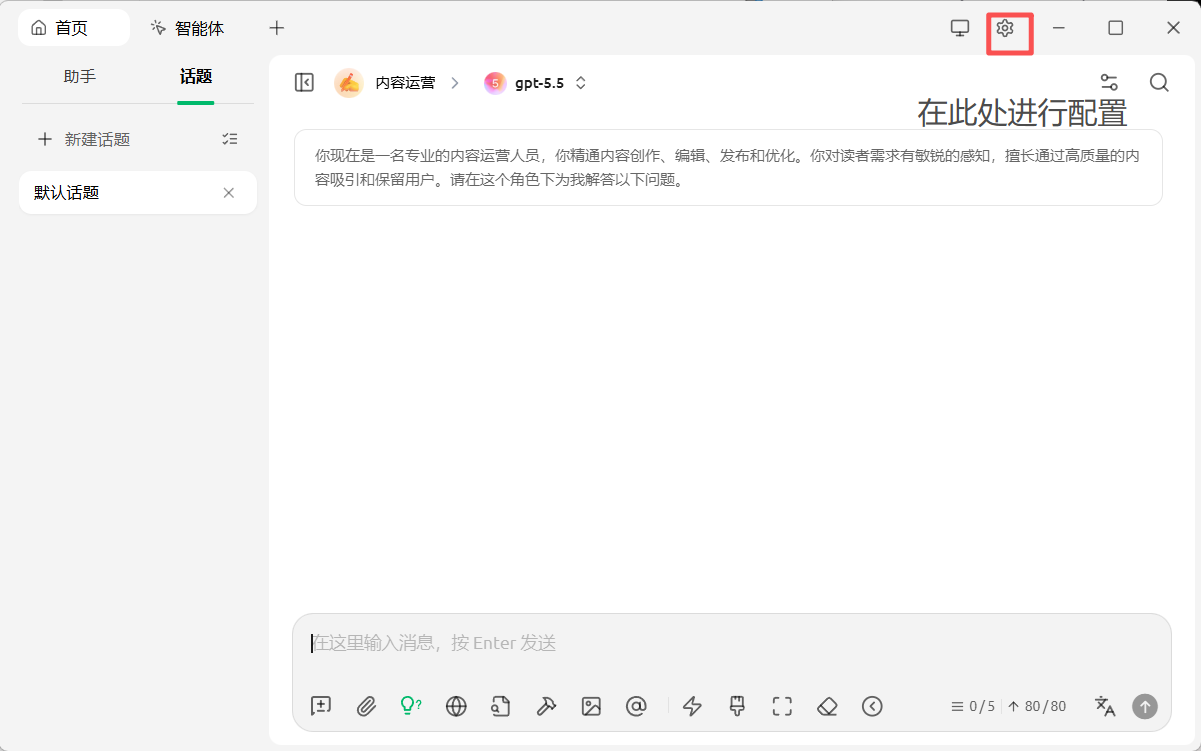Click the 内容运营 assistant name
This screenshot has width=1201, height=751.
pyautogui.click(x=405, y=83)
